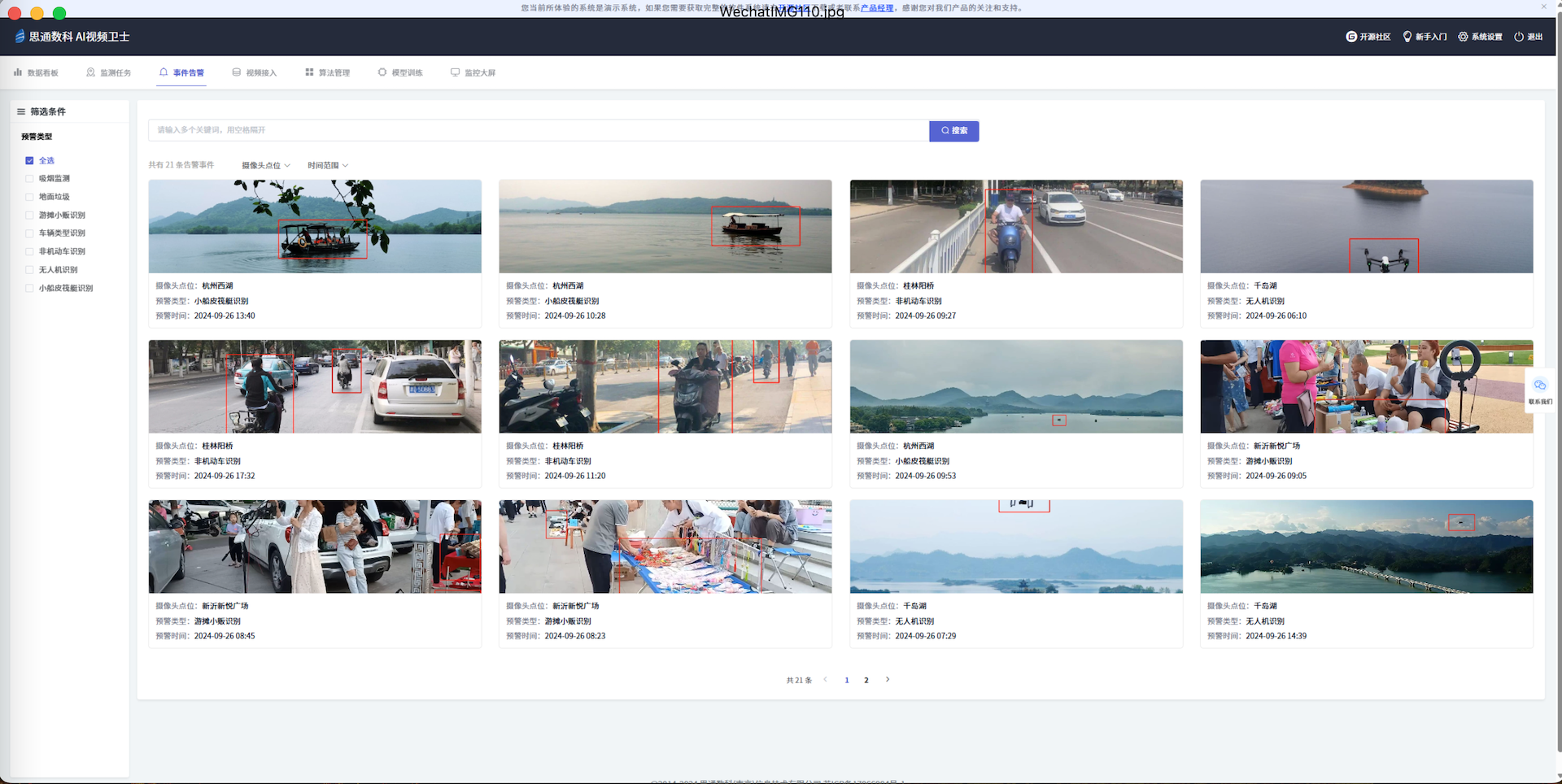Open the 千岛湖 drone image from 07:29
Viewport: 1562px width, 784px height.
pyautogui.click(x=1016, y=547)
